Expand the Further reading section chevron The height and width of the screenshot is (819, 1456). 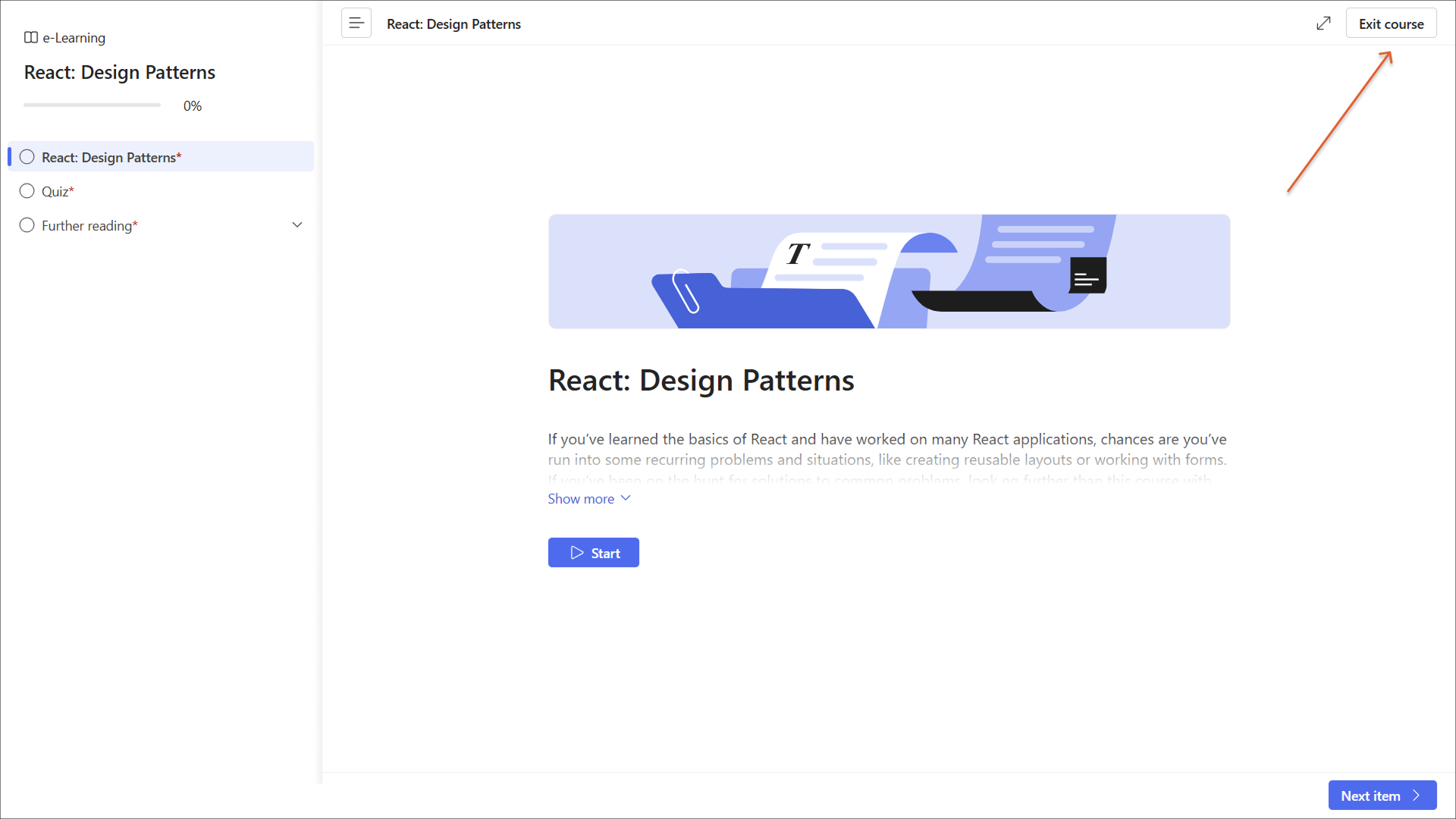click(297, 225)
